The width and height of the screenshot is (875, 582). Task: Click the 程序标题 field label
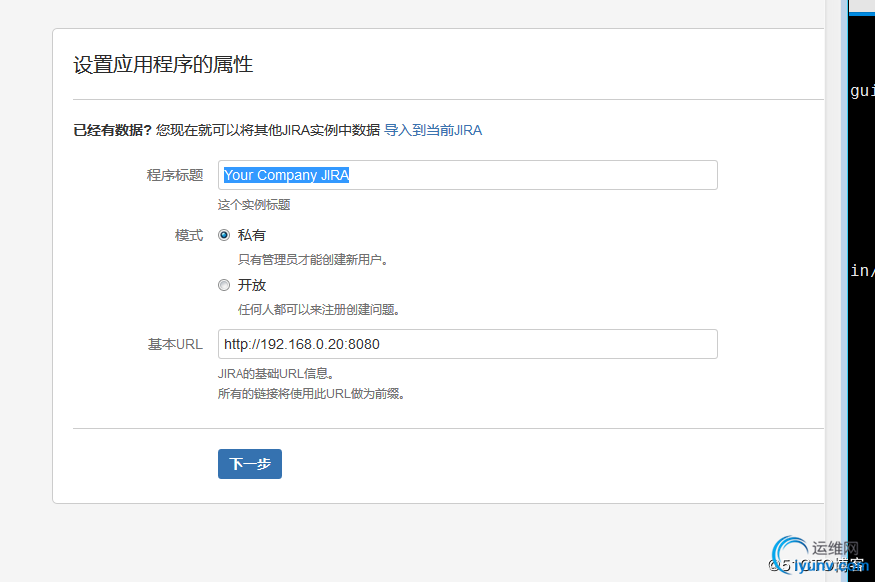[x=175, y=175]
